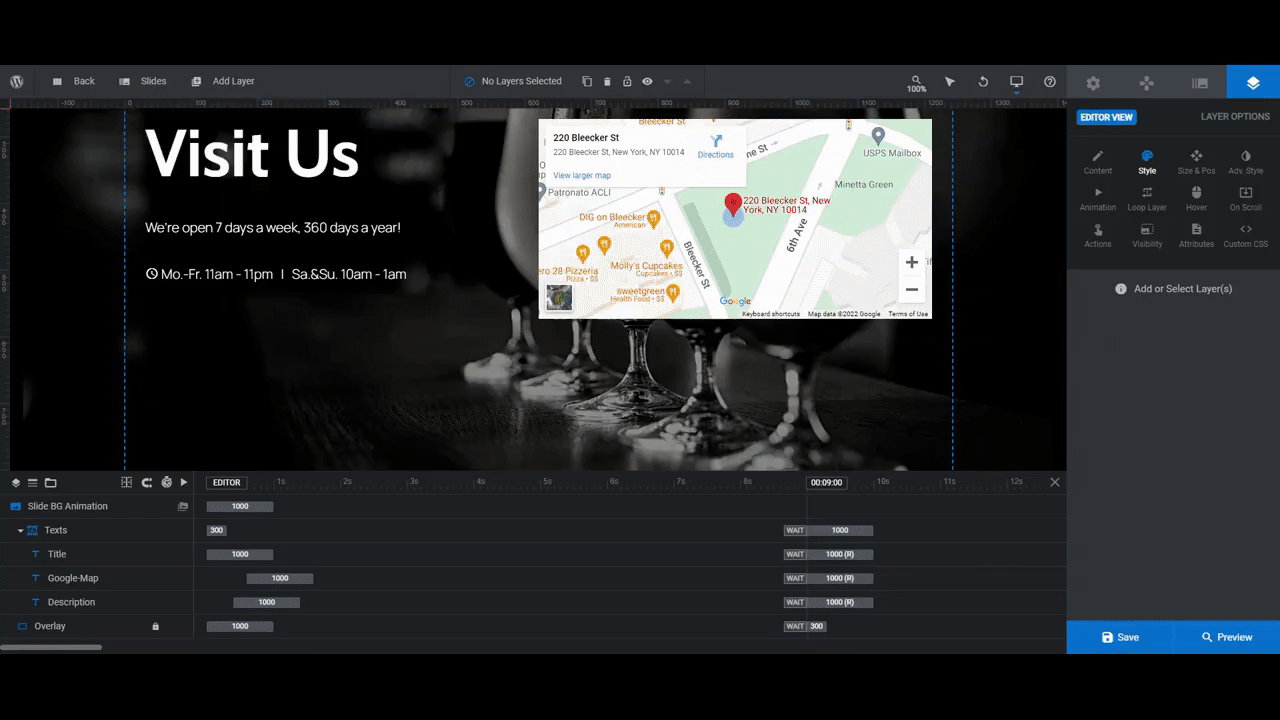Move layer down with the down arrow
The width and height of the screenshot is (1280, 720).
click(x=667, y=81)
